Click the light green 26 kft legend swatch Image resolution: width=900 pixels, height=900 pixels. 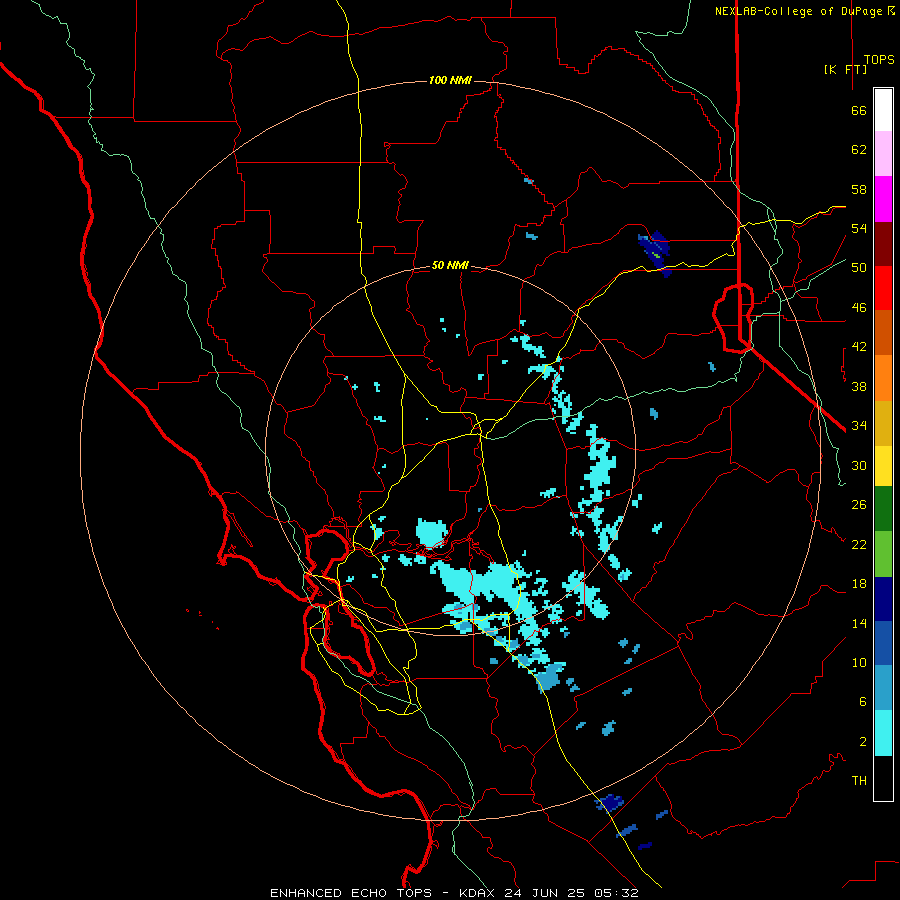pyautogui.click(x=883, y=554)
